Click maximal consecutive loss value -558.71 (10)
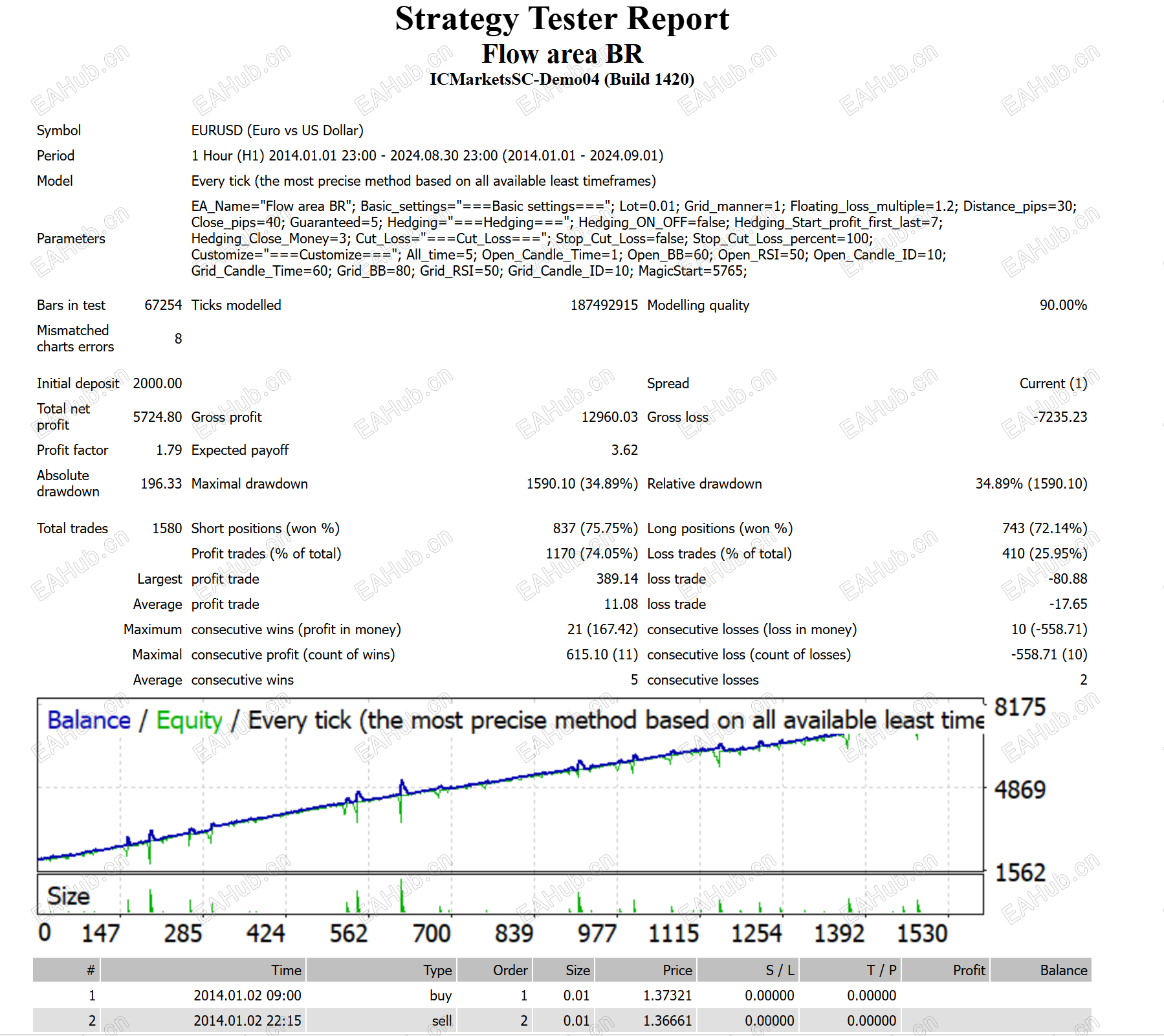The height and width of the screenshot is (1036, 1164). click(1049, 655)
